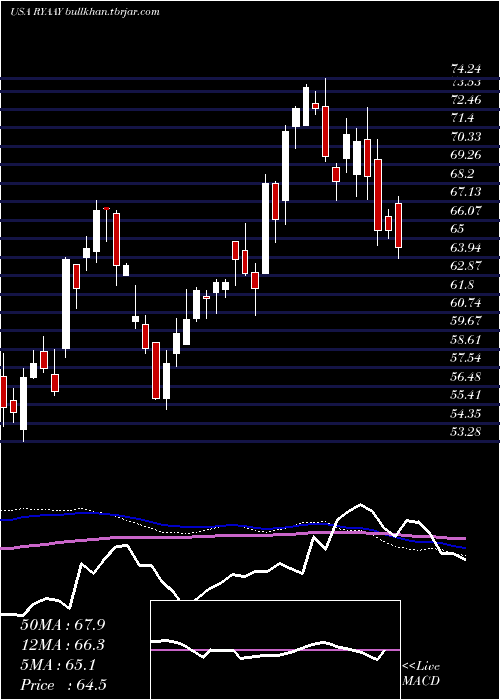The image size is (500, 700).
Task: Pick the 67.13 price label
Action: (467, 192)
